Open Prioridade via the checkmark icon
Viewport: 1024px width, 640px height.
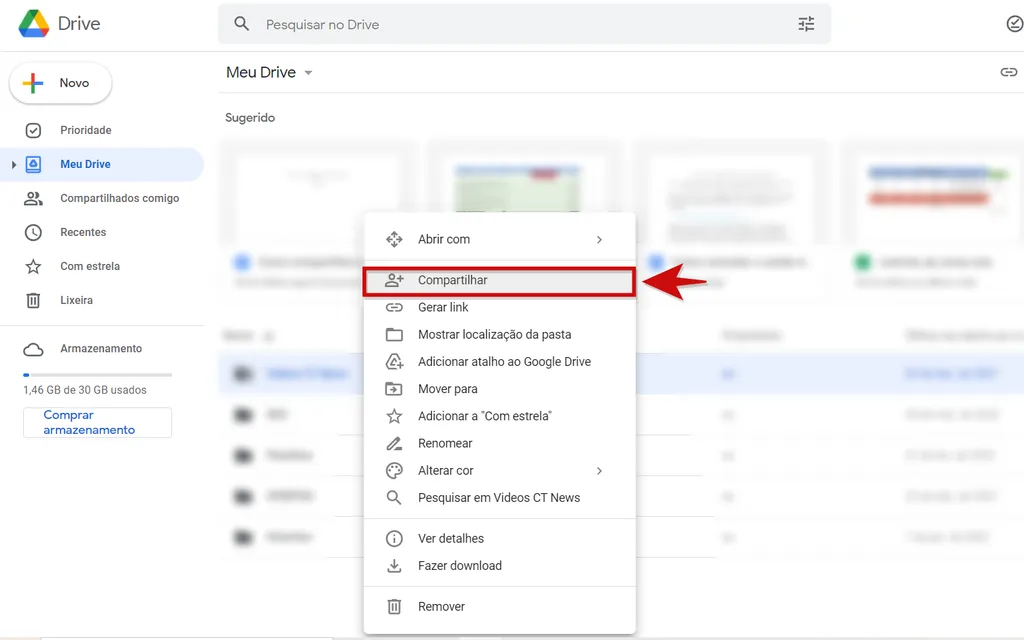33,130
